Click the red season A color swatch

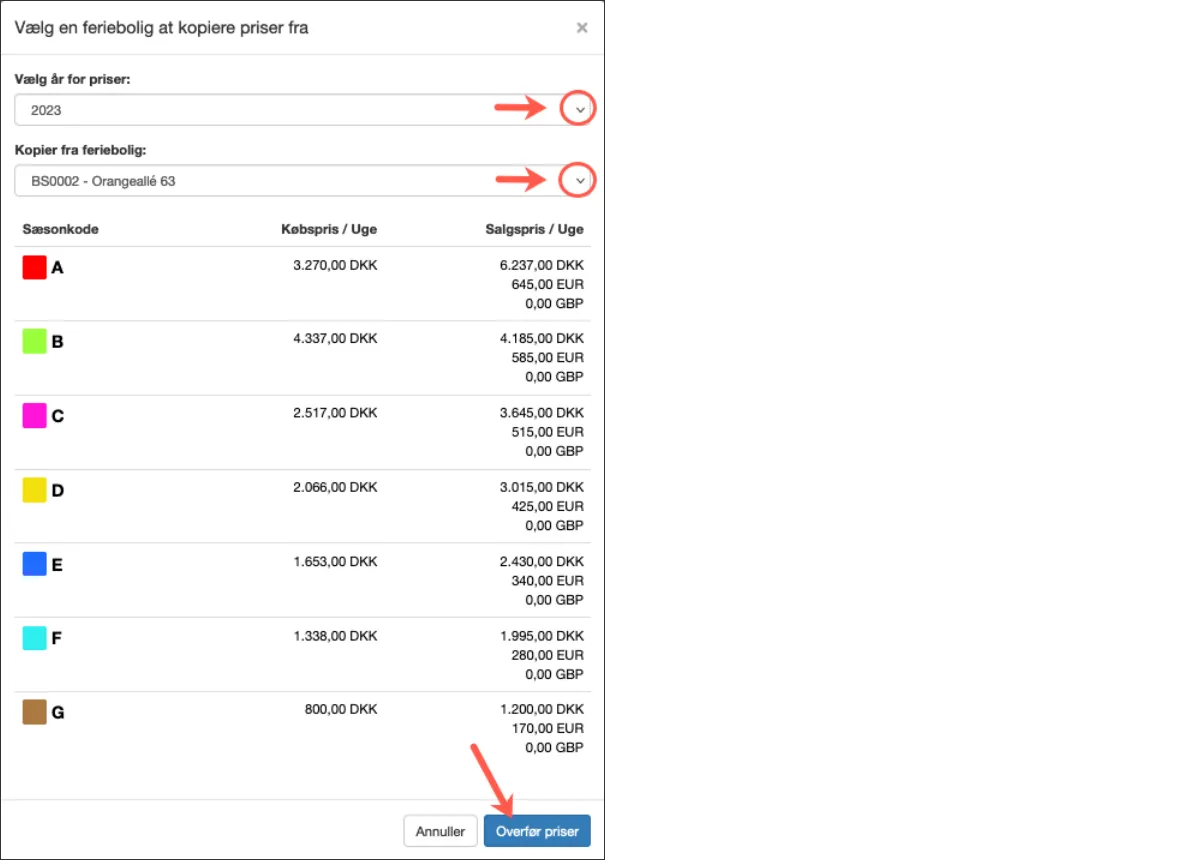tap(35, 267)
